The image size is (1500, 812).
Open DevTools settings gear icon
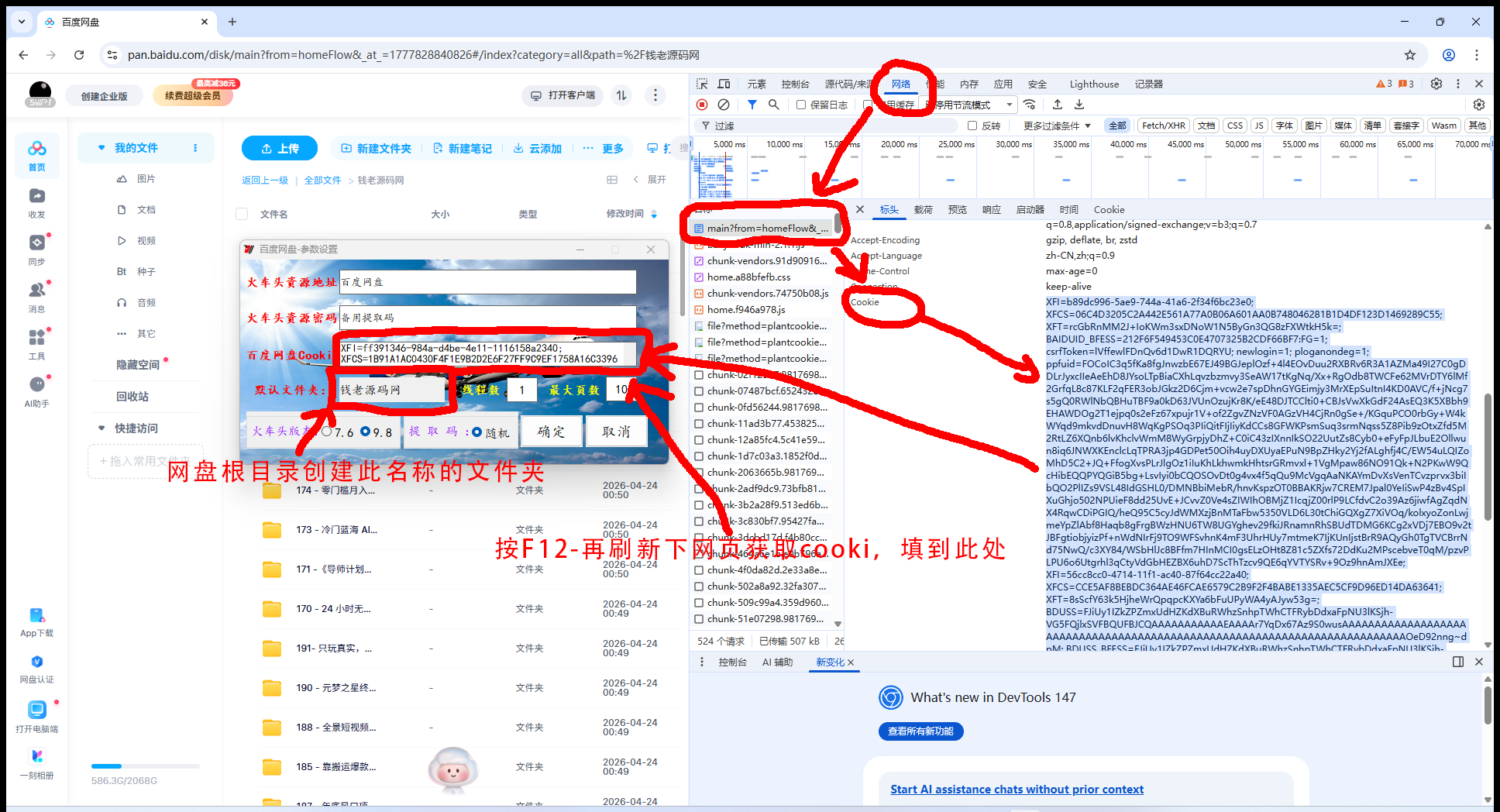point(1436,84)
